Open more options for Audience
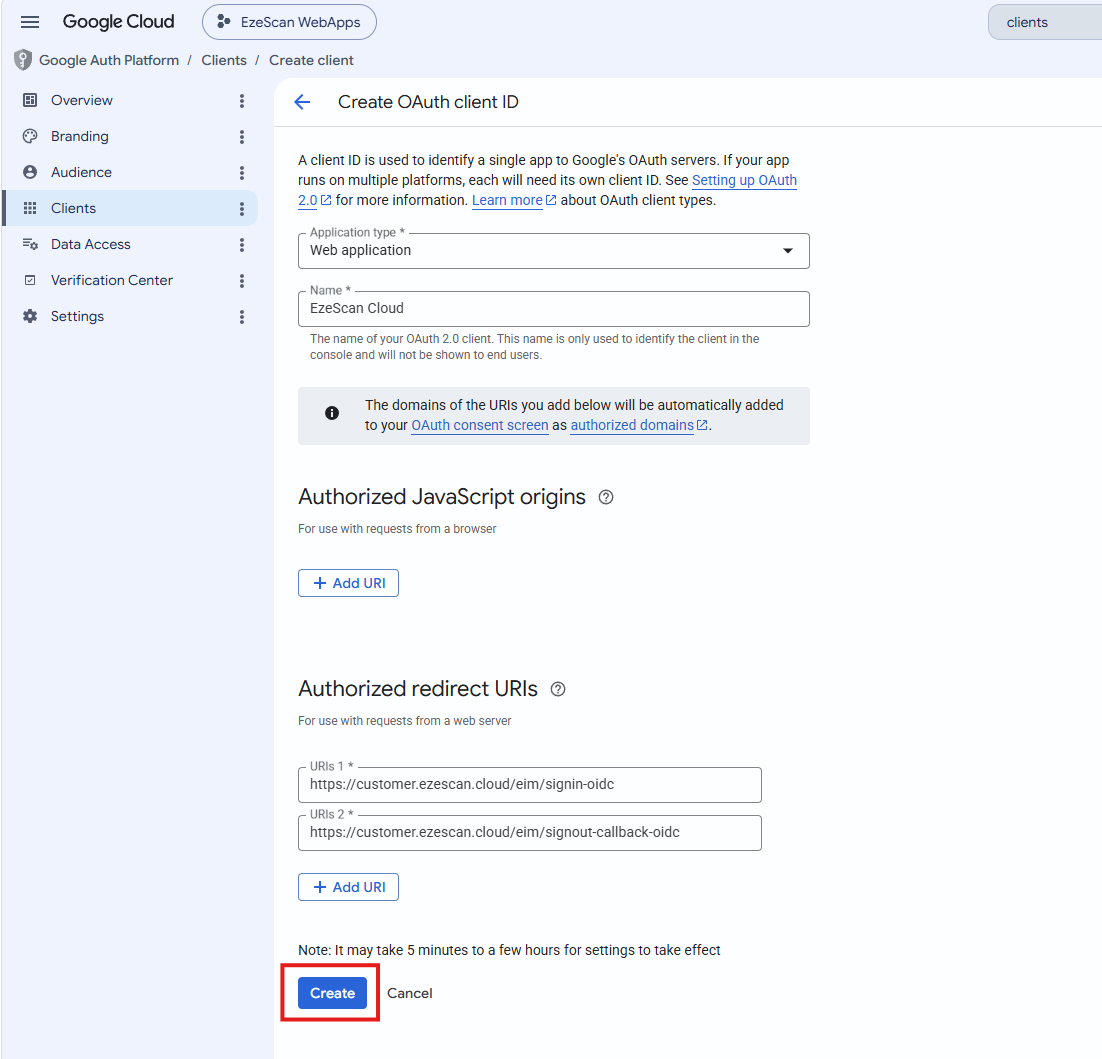The height and width of the screenshot is (1059, 1102). coord(242,173)
